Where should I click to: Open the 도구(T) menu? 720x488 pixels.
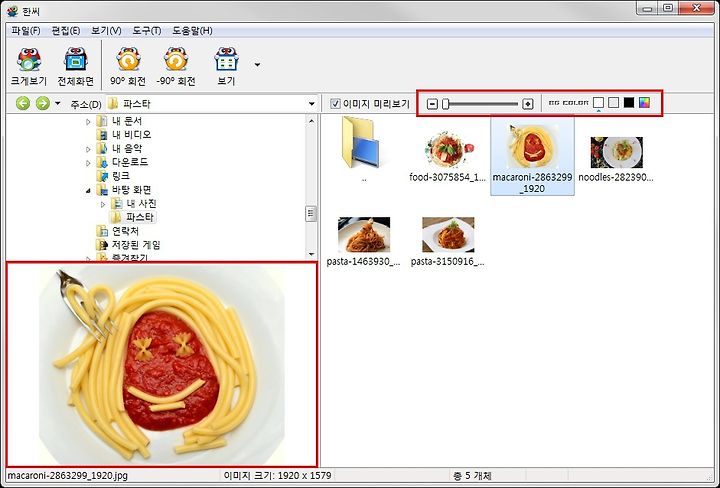tap(147, 31)
